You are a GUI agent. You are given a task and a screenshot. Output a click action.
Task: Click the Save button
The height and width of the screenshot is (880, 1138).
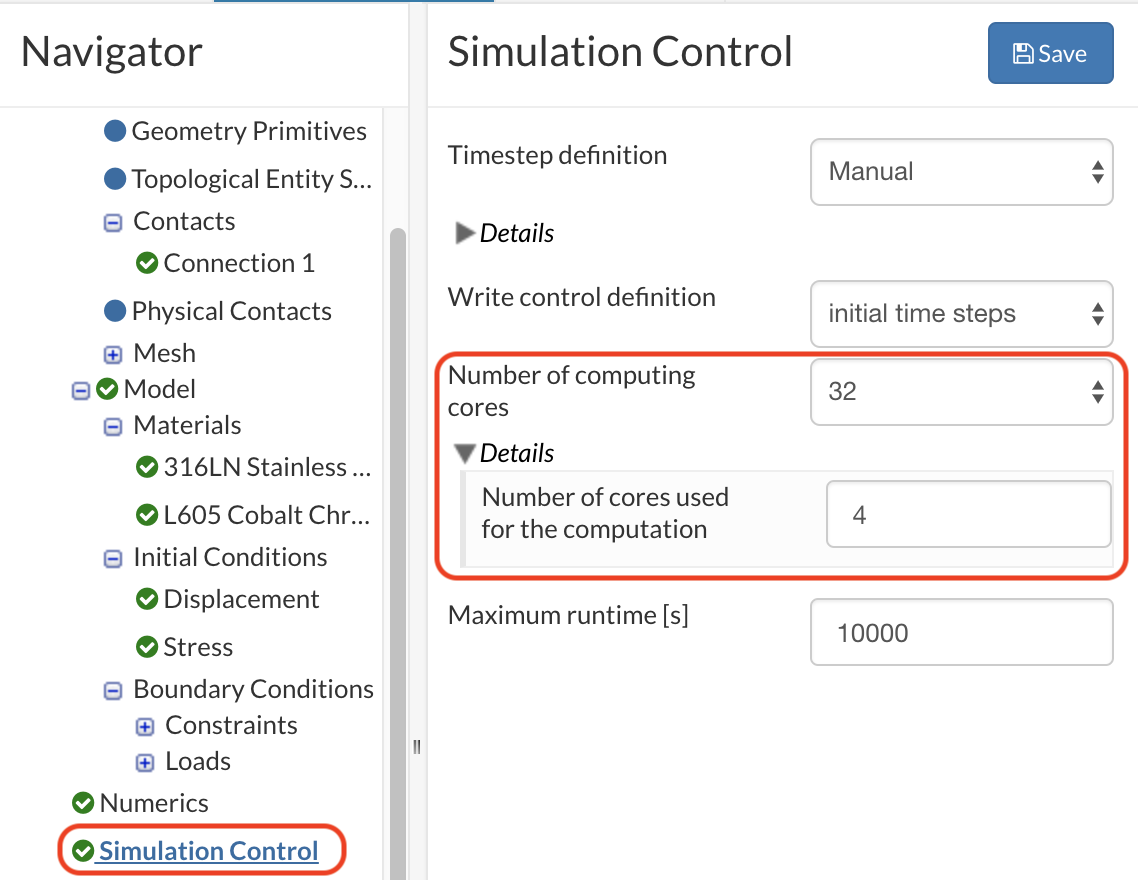[x=1050, y=53]
